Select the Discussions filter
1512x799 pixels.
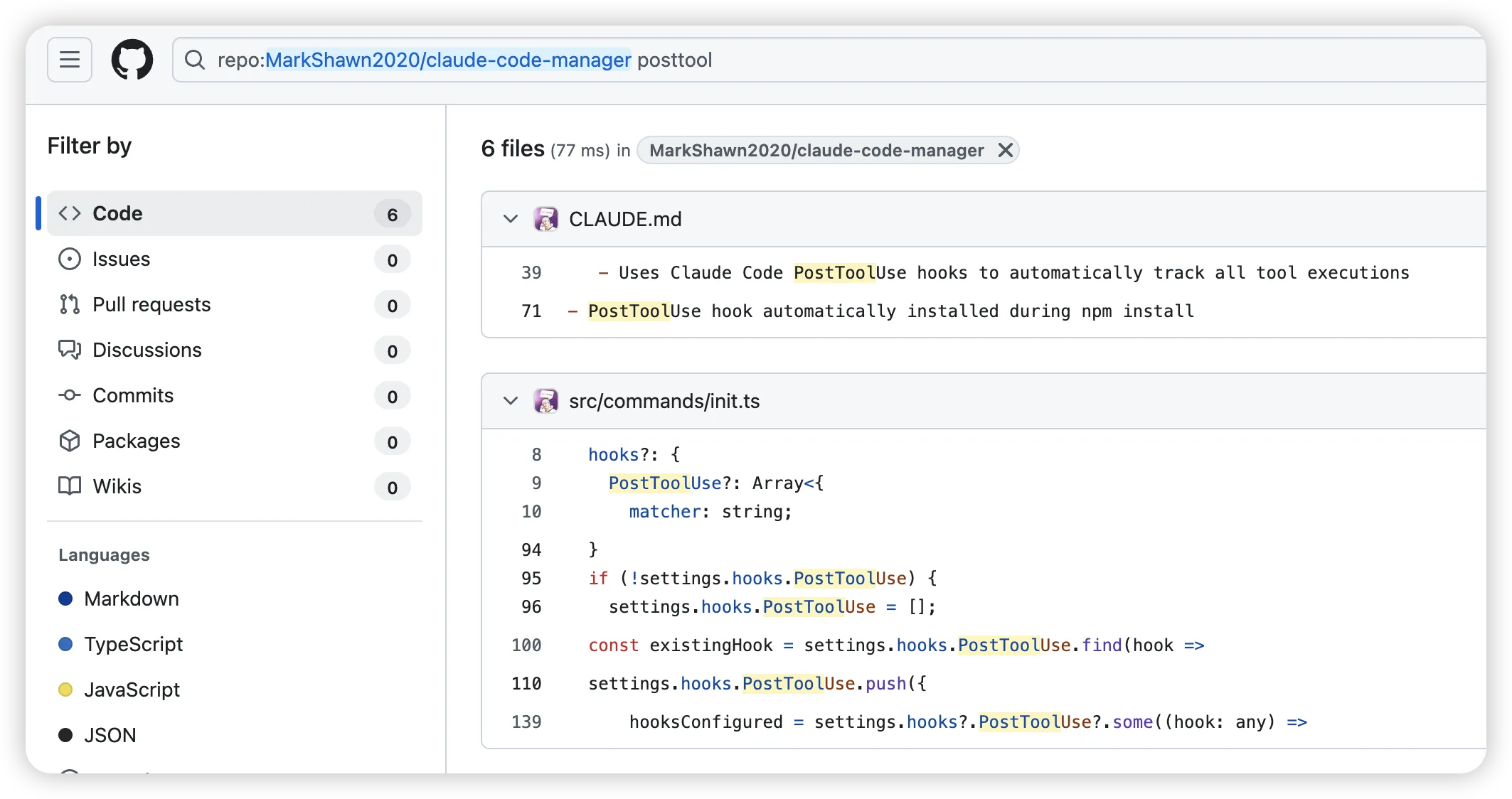click(x=235, y=350)
